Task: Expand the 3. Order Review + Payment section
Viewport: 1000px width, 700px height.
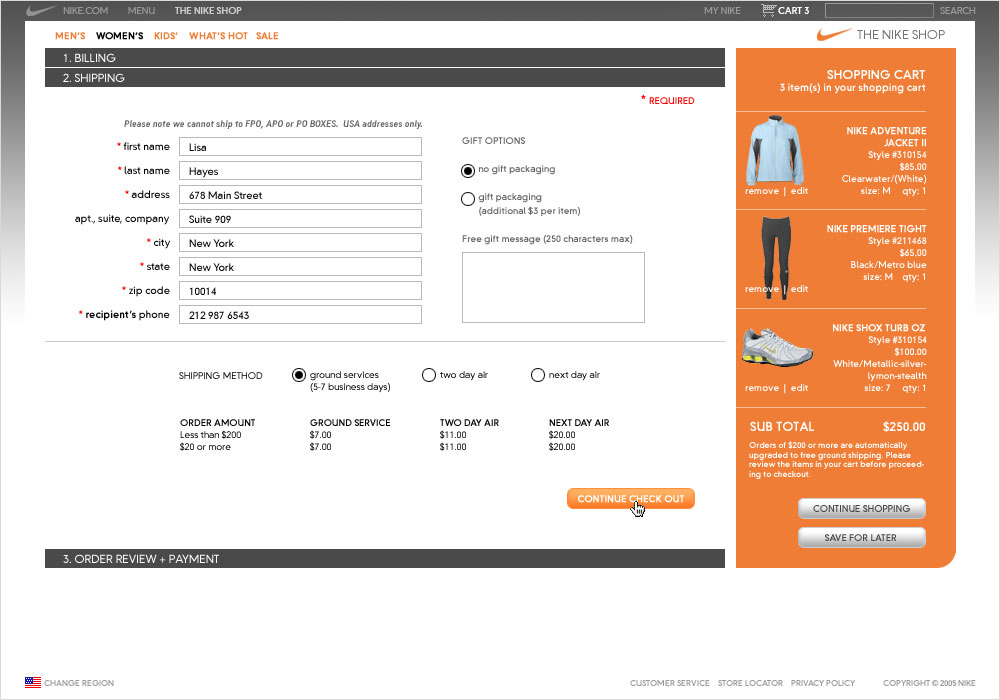Action: coord(384,559)
